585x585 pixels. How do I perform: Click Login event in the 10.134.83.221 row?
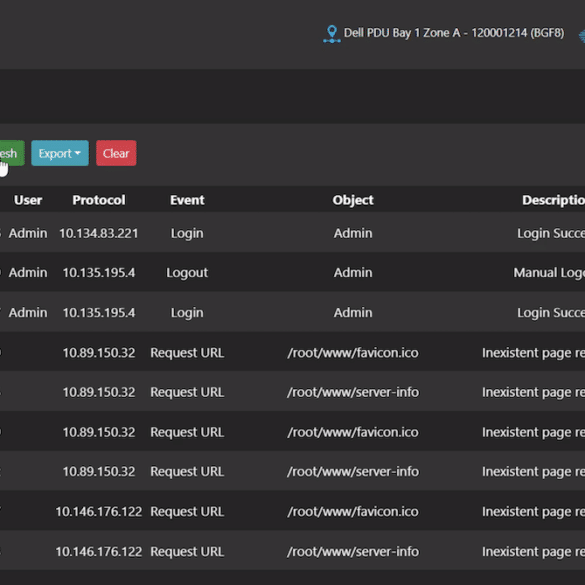pos(187,234)
